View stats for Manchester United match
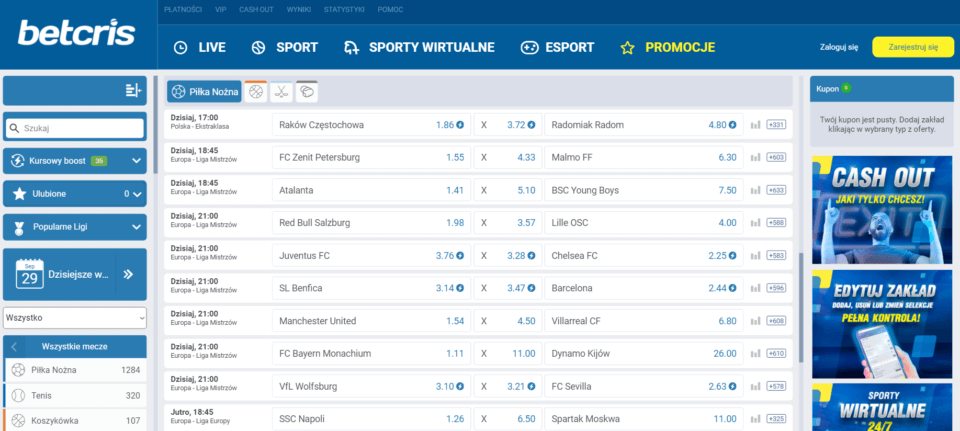This screenshot has height=431, width=960. click(756, 321)
